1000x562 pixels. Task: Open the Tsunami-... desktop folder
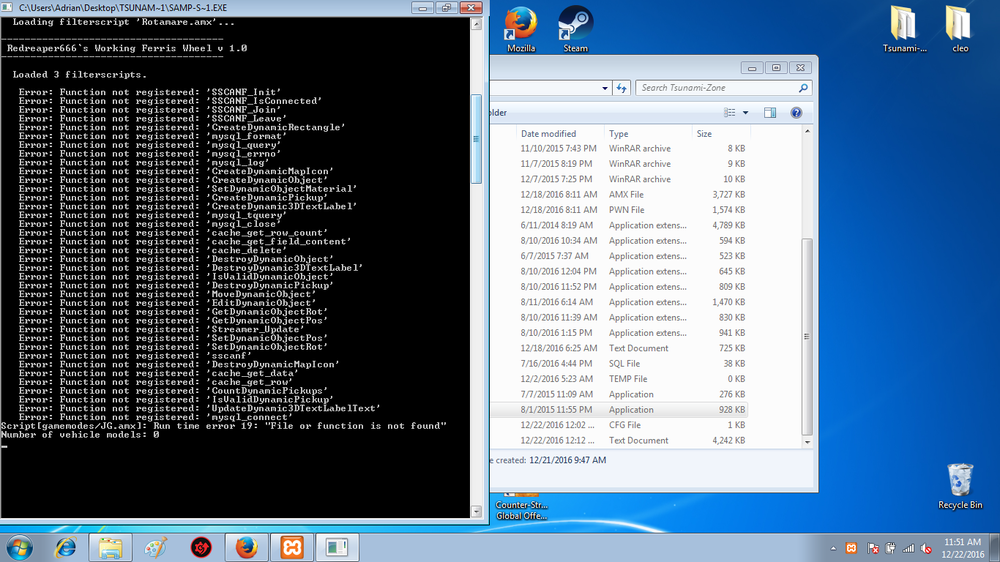pyautogui.click(x=904, y=29)
